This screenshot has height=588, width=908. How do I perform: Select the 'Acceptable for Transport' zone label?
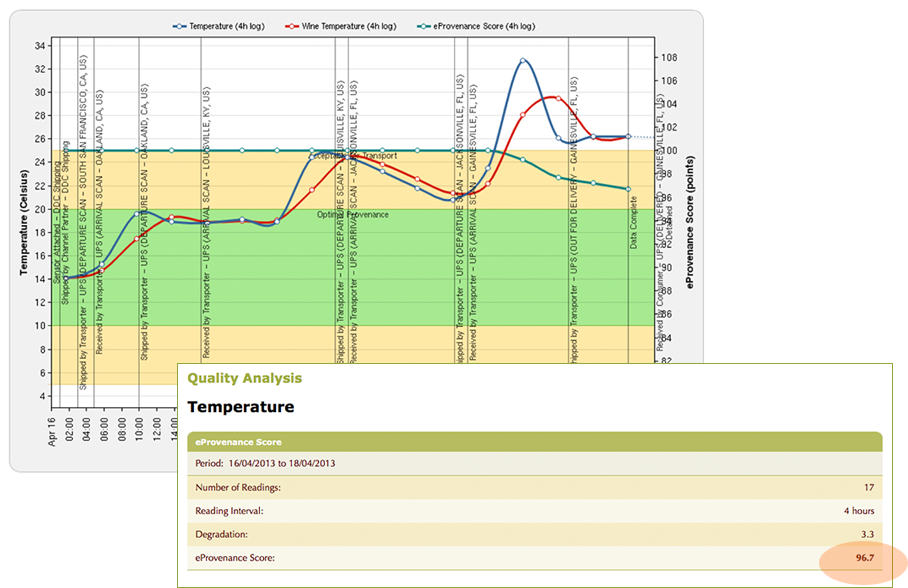click(x=354, y=155)
